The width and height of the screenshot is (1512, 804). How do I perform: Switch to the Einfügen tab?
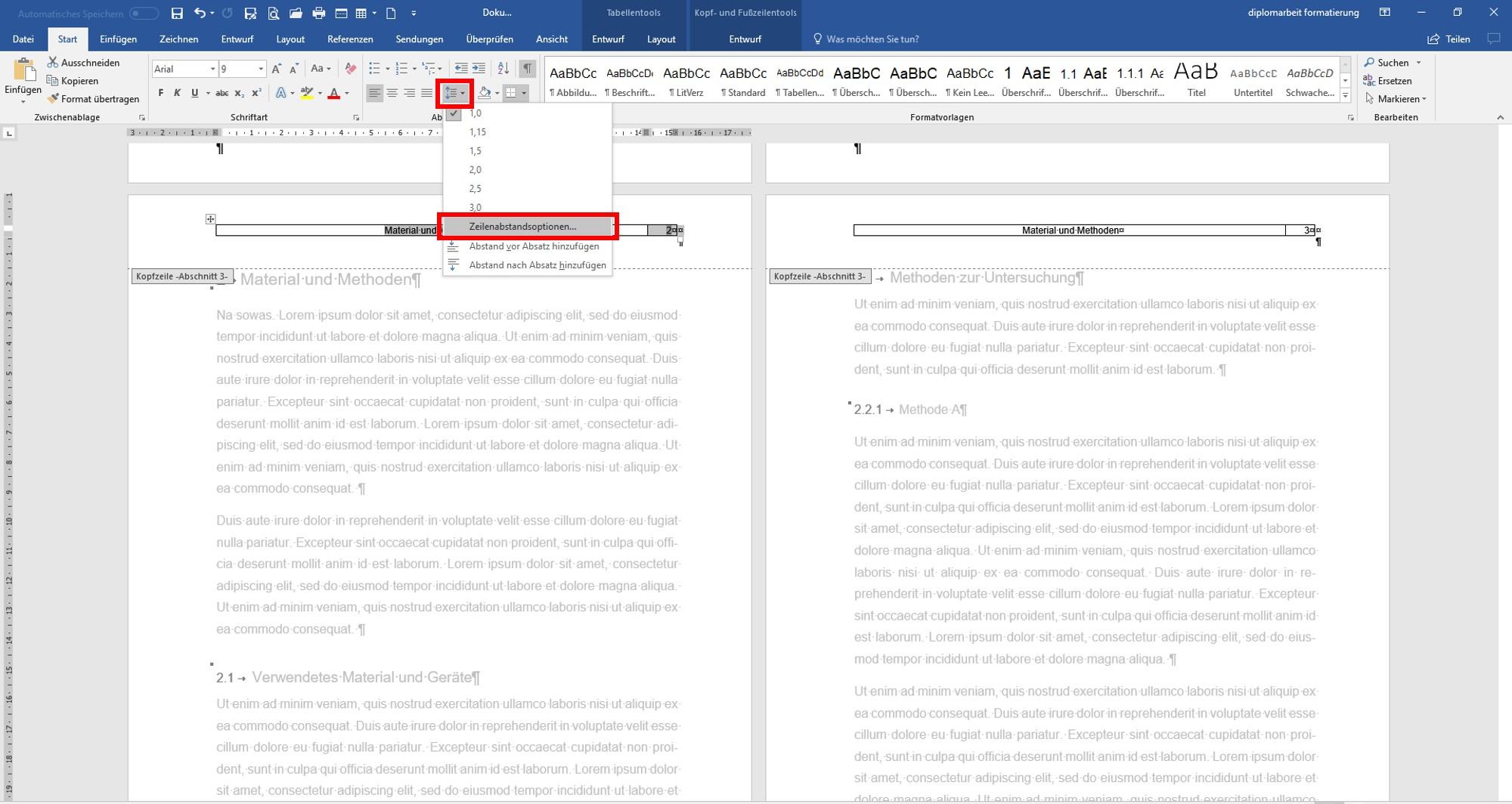(x=119, y=39)
